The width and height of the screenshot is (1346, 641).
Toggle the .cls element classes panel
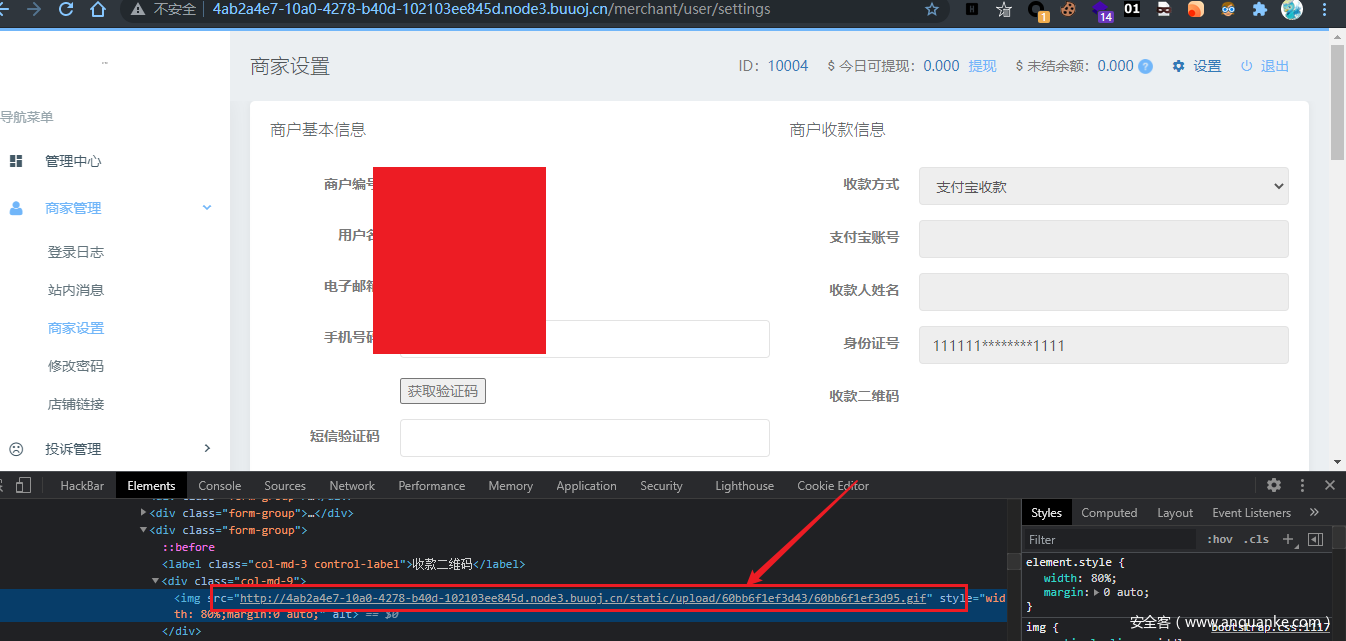point(1256,539)
